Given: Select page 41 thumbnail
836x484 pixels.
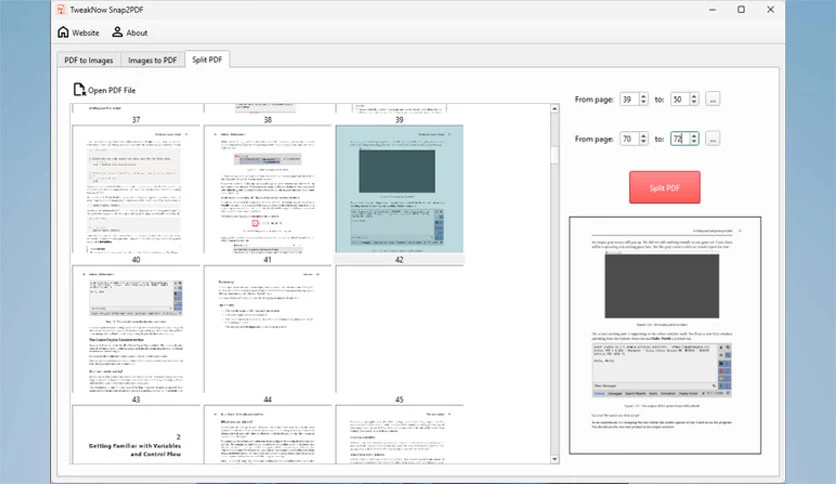Looking at the screenshot, I should point(267,189).
